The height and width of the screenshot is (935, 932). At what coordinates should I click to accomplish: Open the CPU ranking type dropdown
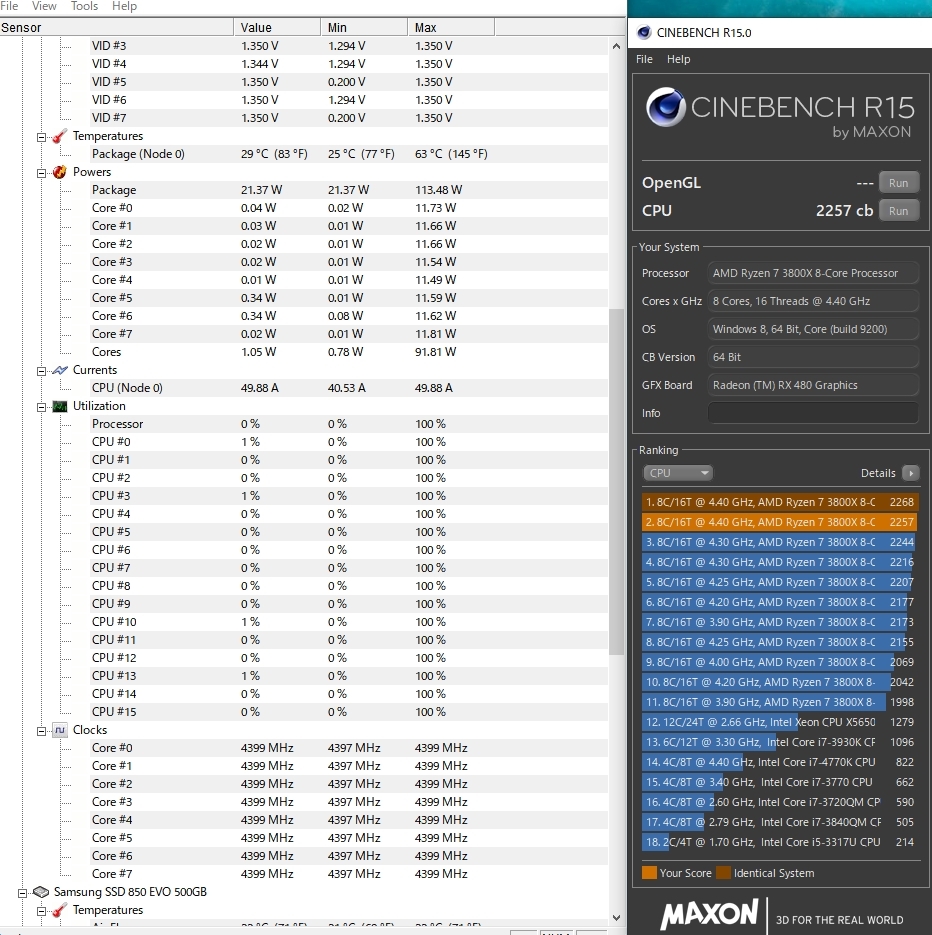(677, 473)
